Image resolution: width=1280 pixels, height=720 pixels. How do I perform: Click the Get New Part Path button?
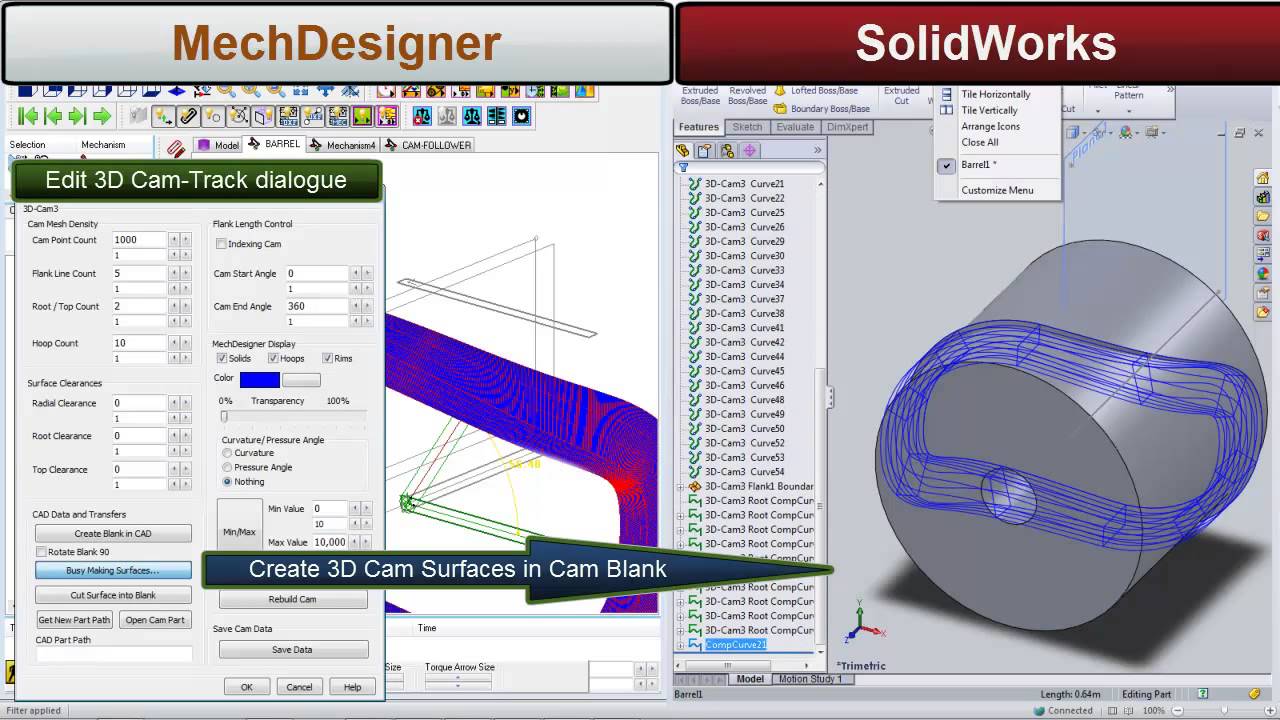[x=74, y=620]
